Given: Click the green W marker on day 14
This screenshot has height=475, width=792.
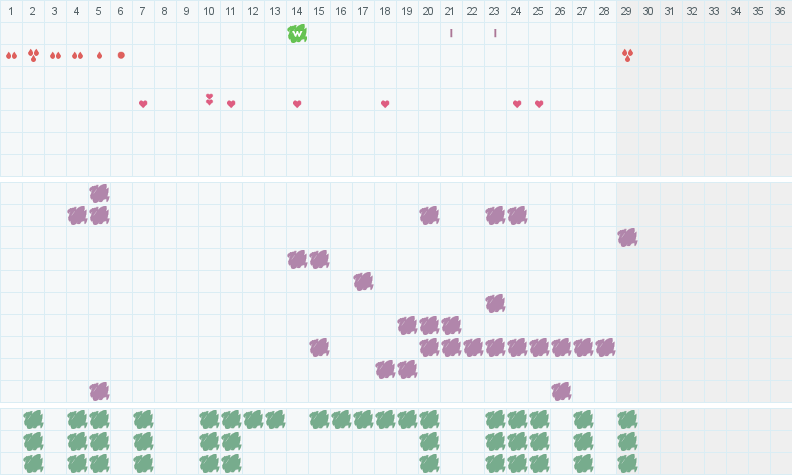Looking at the screenshot, I should coord(297,33).
